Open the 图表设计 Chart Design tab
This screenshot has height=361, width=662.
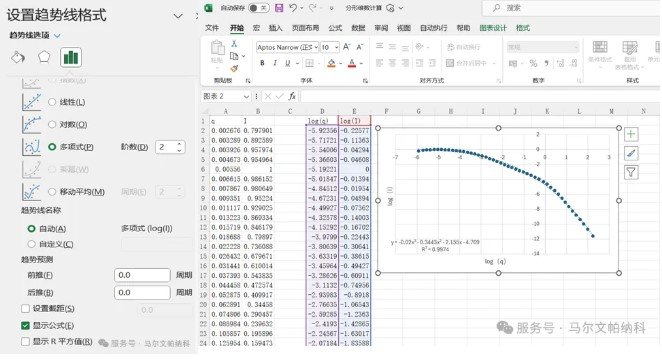click(x=493, y=28)
